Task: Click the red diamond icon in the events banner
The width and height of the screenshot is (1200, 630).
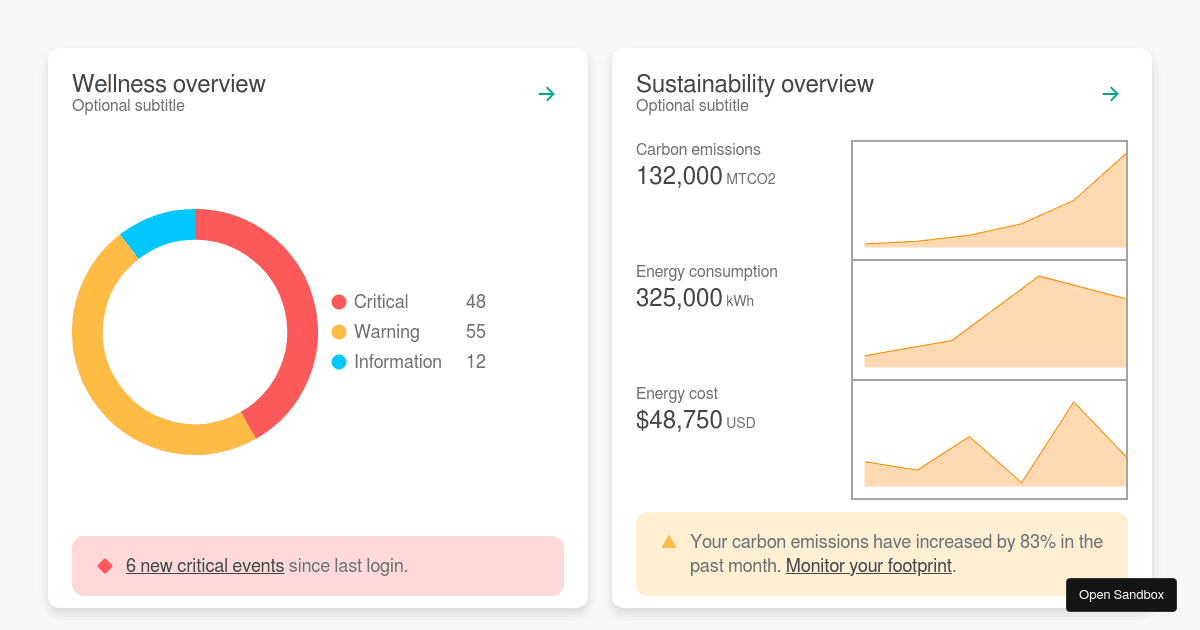Action: 104,565
